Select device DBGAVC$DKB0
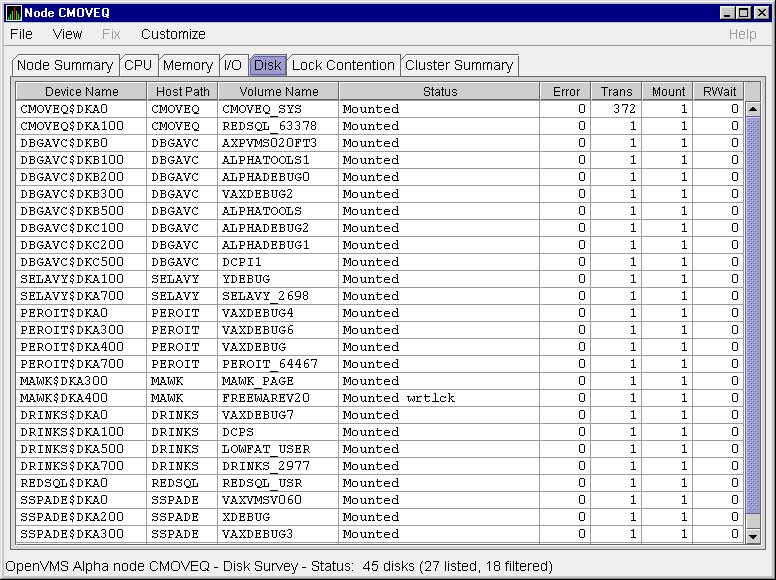This screenshot has width=776, height=580. [x=64, y=143]
